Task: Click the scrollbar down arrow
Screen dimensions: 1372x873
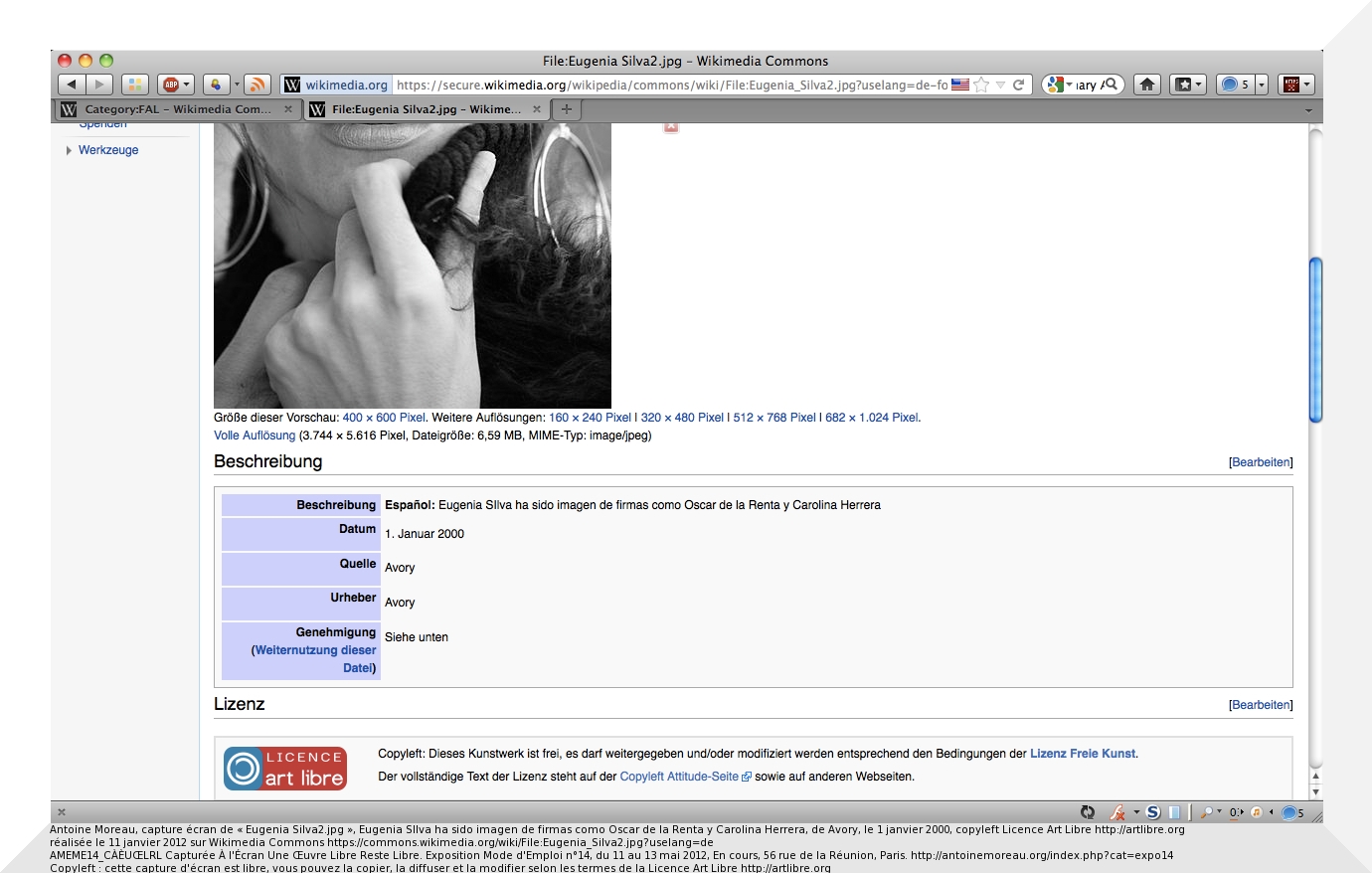Action: 1316,792
